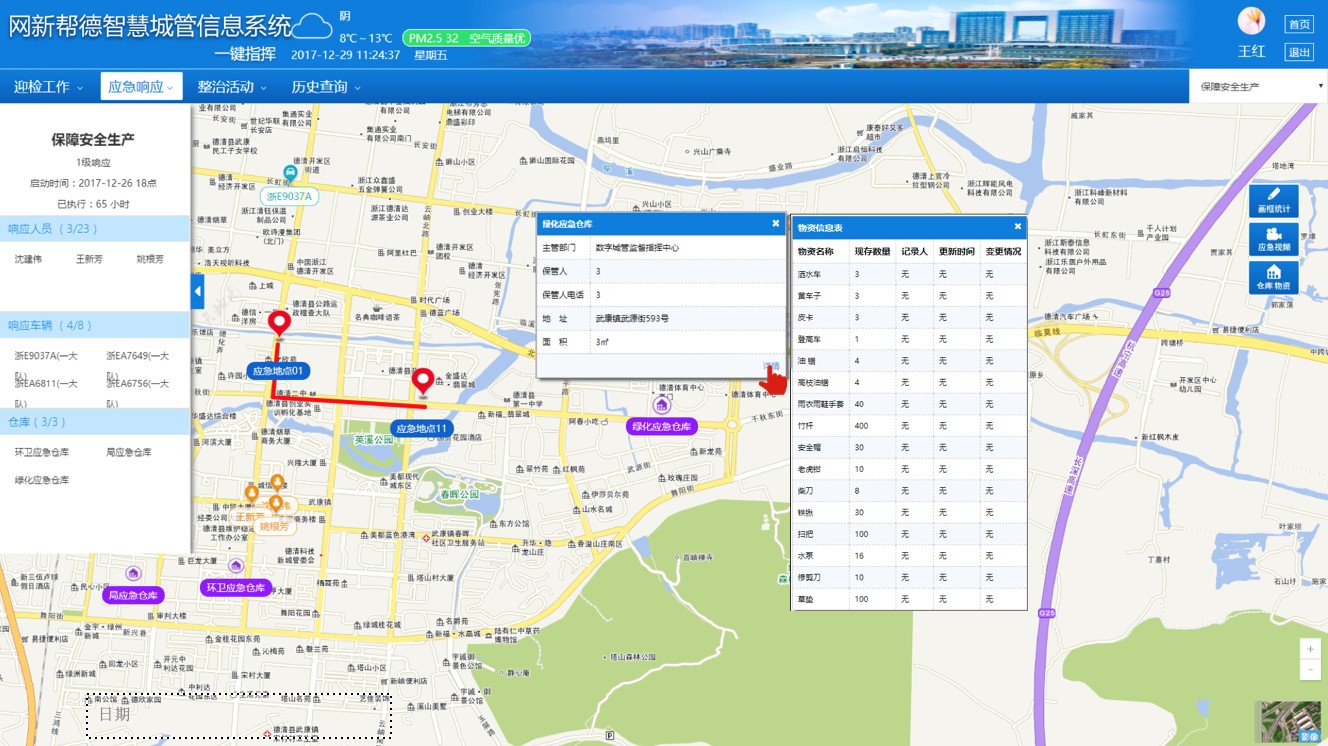Click the 仓库 (3/3) section header
1328x746 pixels.
(95, 421)
